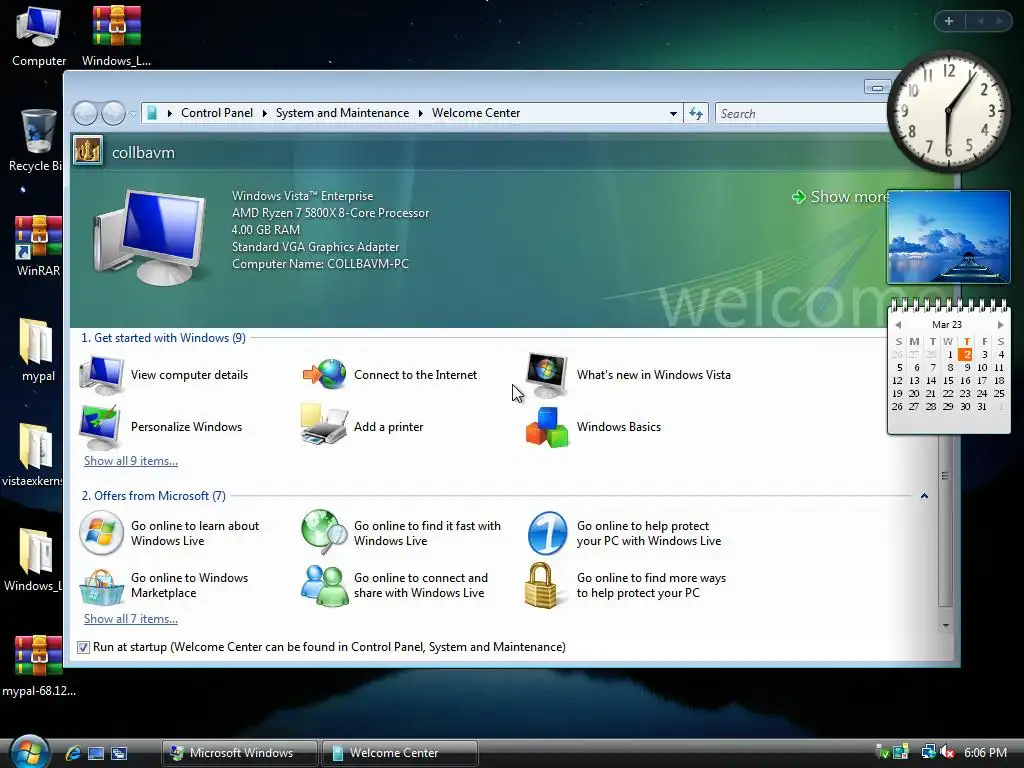
Task: Open Add a printer item
Action: 362,426
